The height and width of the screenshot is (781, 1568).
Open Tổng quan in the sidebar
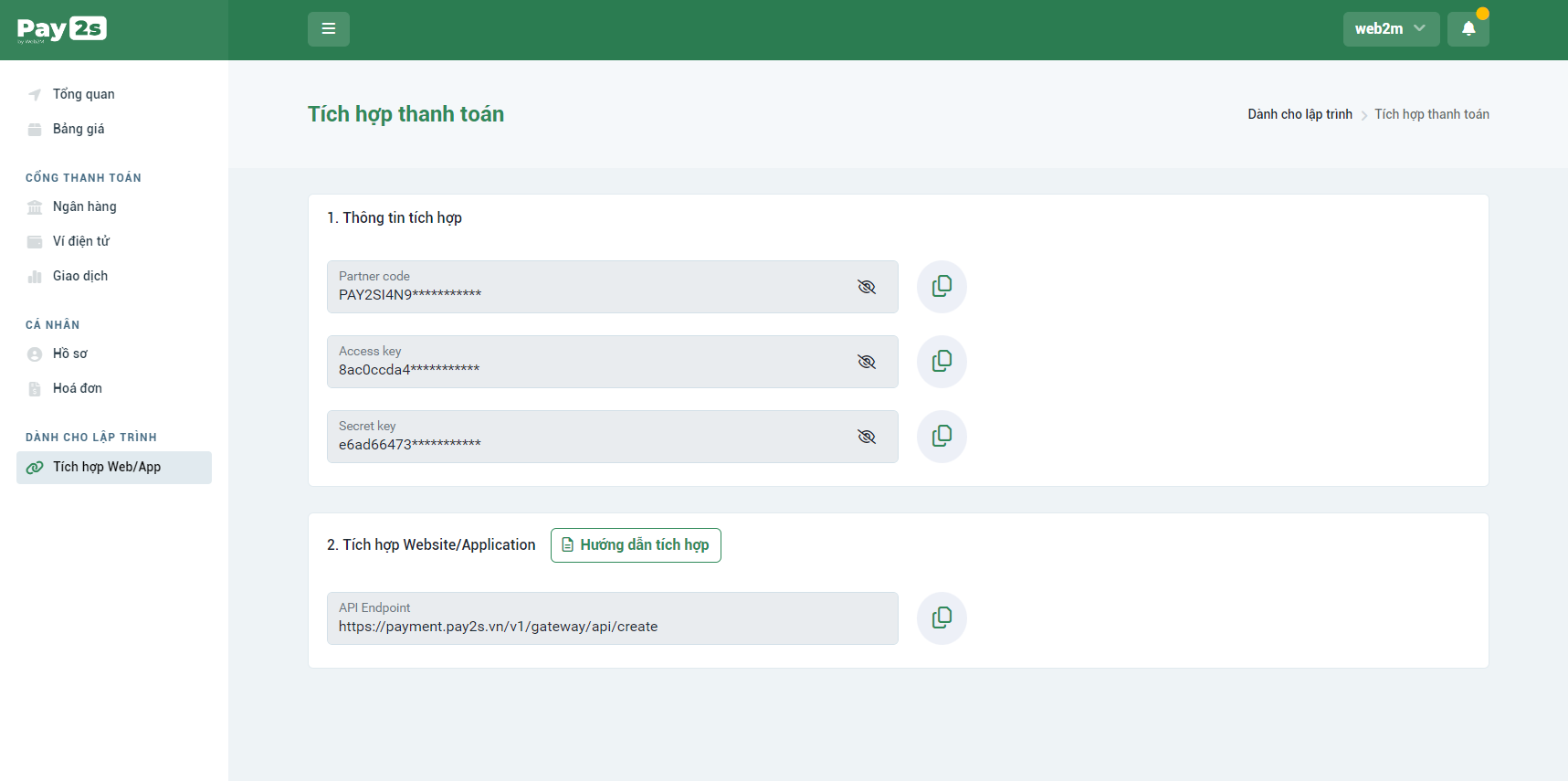(x=84, y=94)
